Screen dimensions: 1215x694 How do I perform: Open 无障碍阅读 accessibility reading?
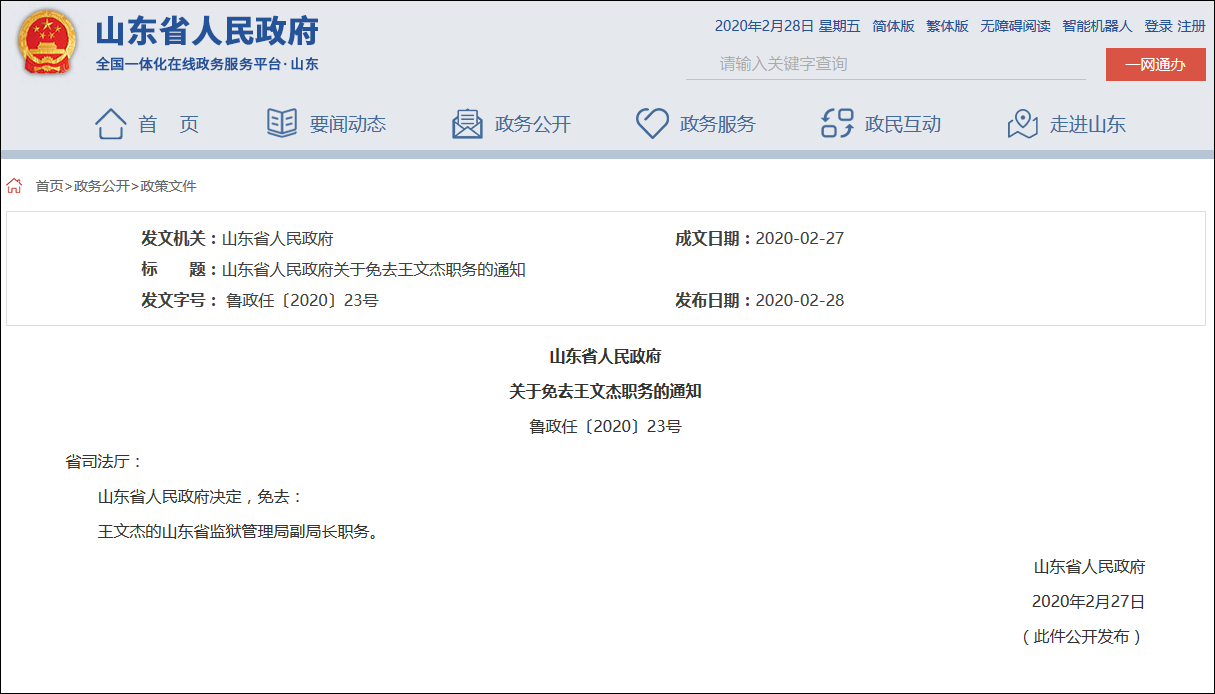click(1015, 26)
